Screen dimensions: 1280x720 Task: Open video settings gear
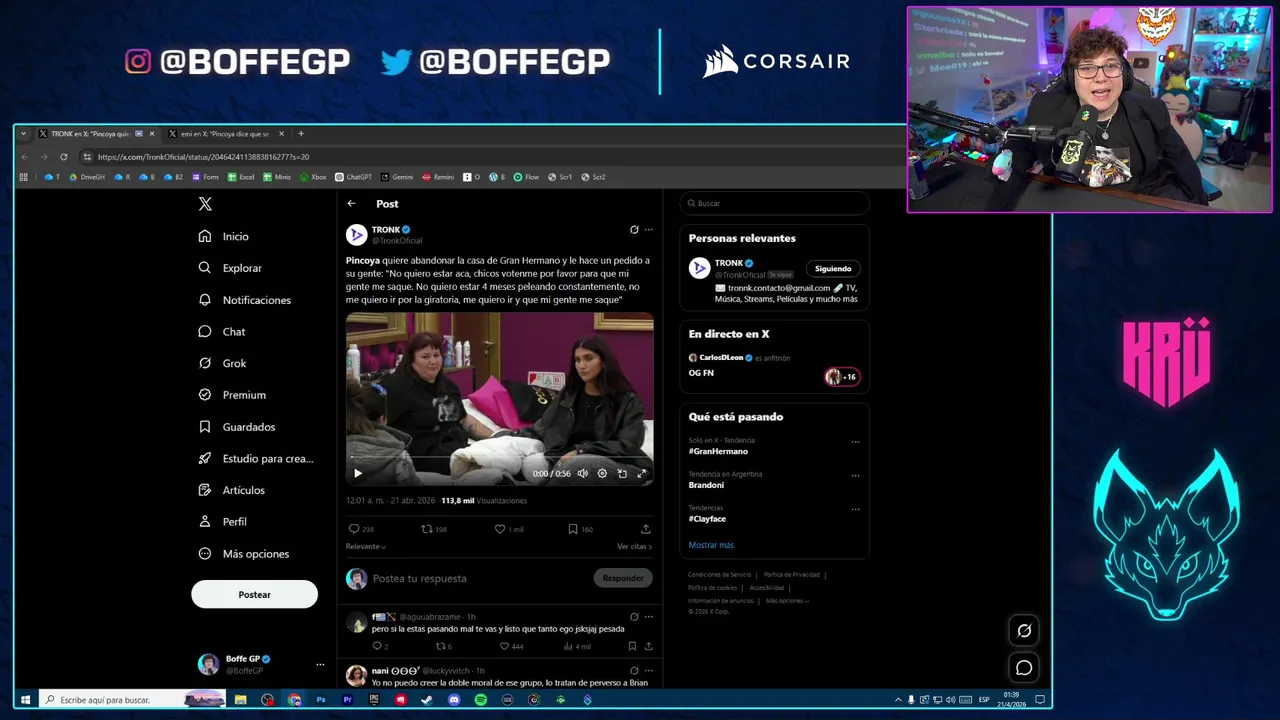coord(602,474)
